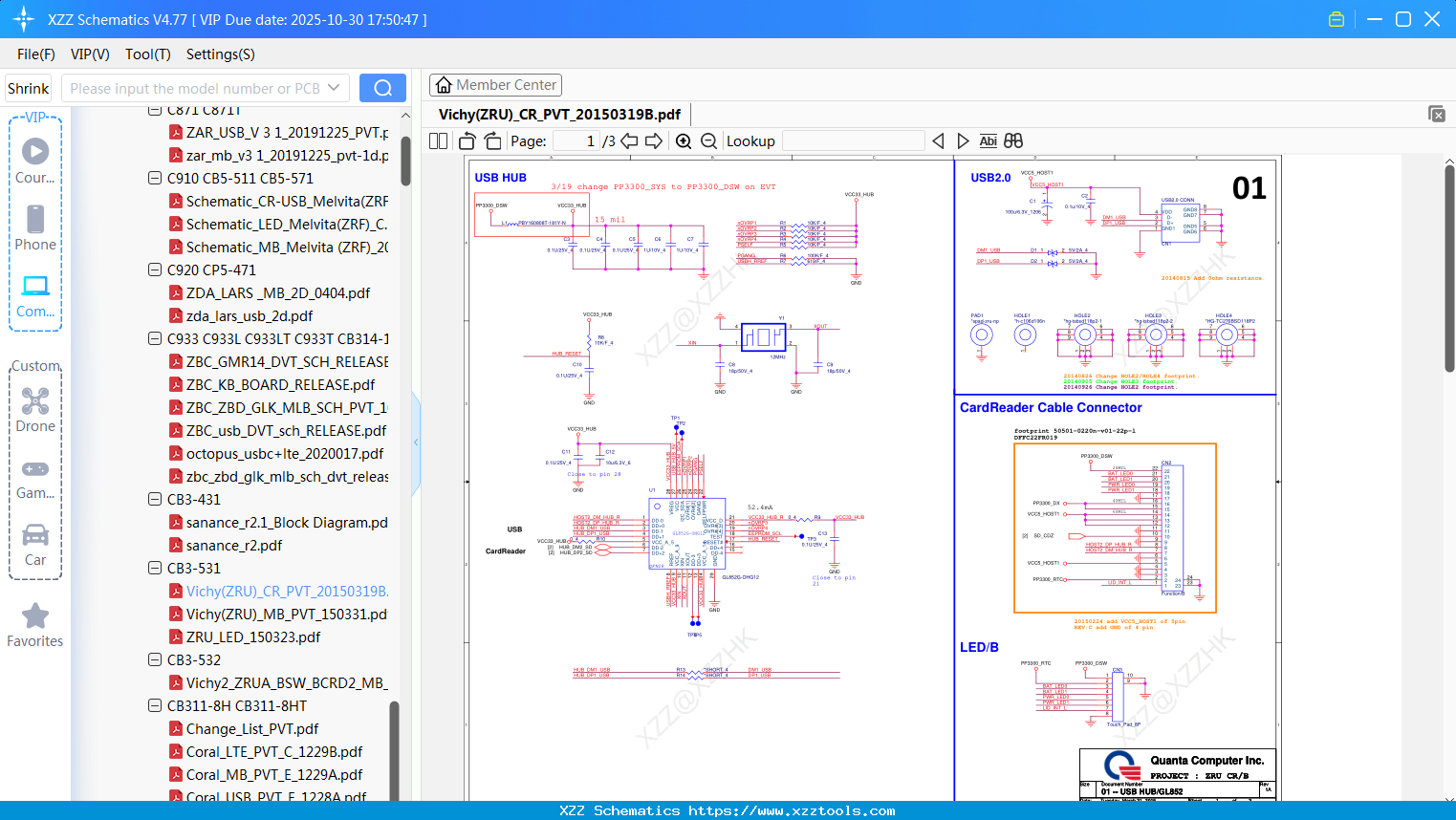Viewport: 1456px width, 820px height.
Task: Click the Shrink button
Action: pyautogui.click(x=29, y=88)
